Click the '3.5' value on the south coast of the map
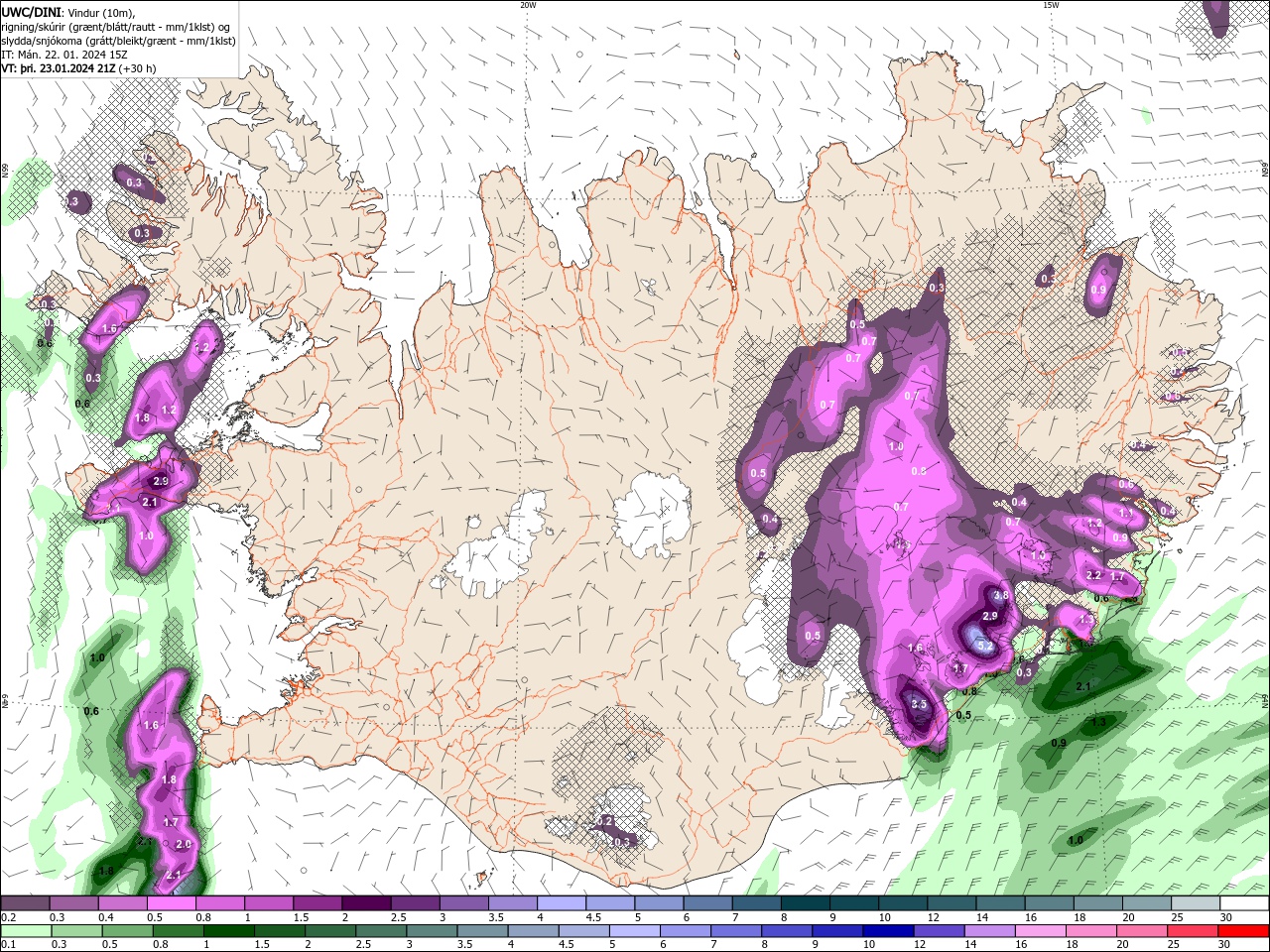 click(x=919, y=705)
